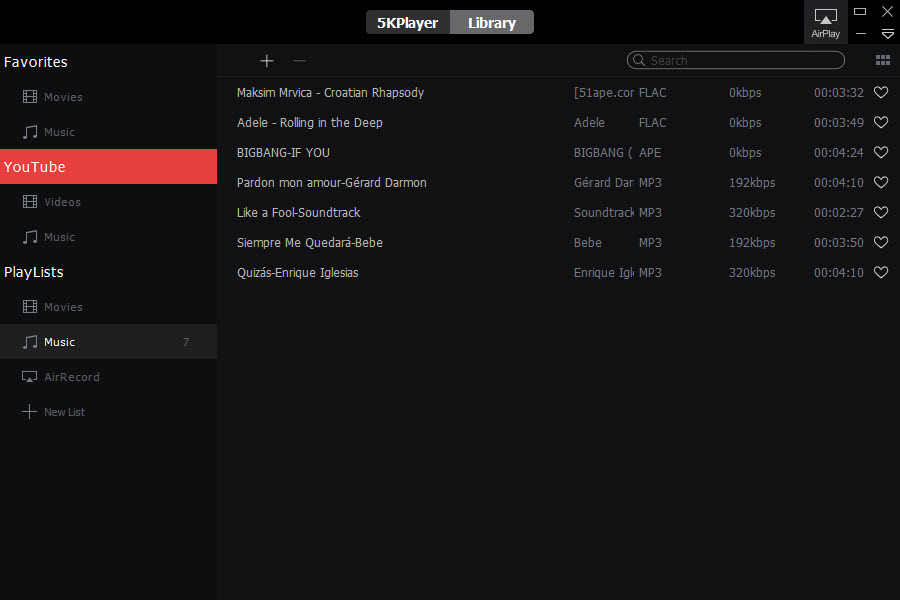Favorite Quizás-Enrique Iglesias
Image resolution: width=900 pixels, height=600 pixels.
click(881, 272)
